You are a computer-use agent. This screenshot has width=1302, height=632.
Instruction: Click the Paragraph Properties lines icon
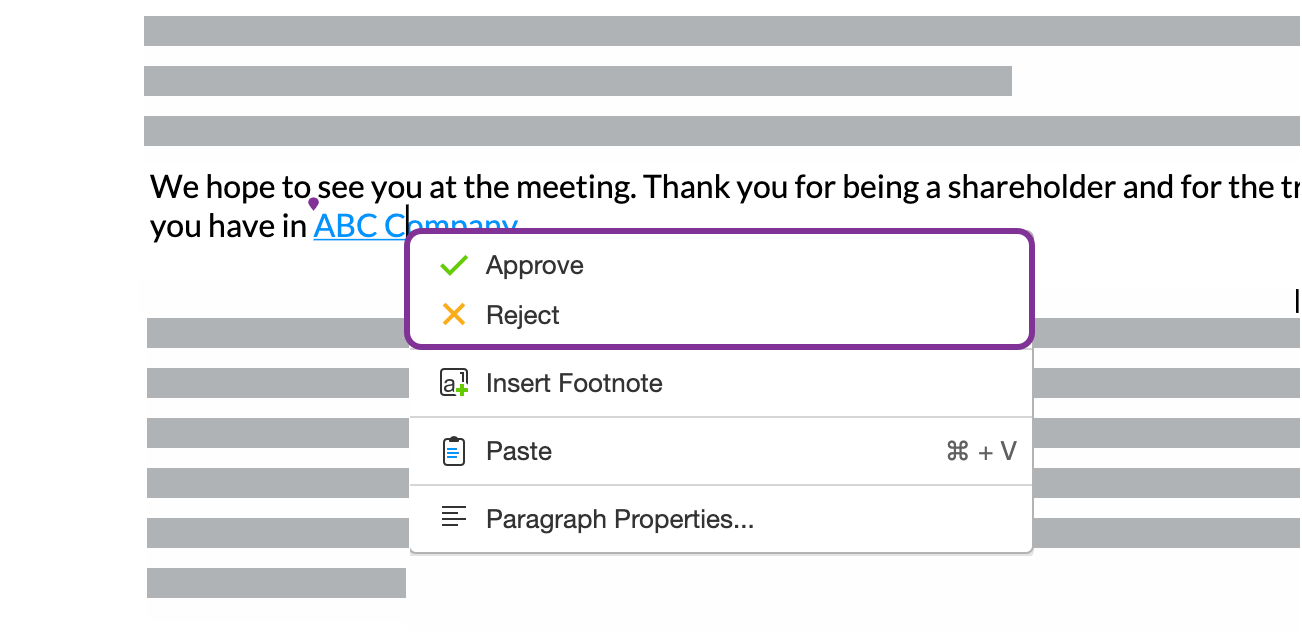pyautogui.click(x=455, y=518)
